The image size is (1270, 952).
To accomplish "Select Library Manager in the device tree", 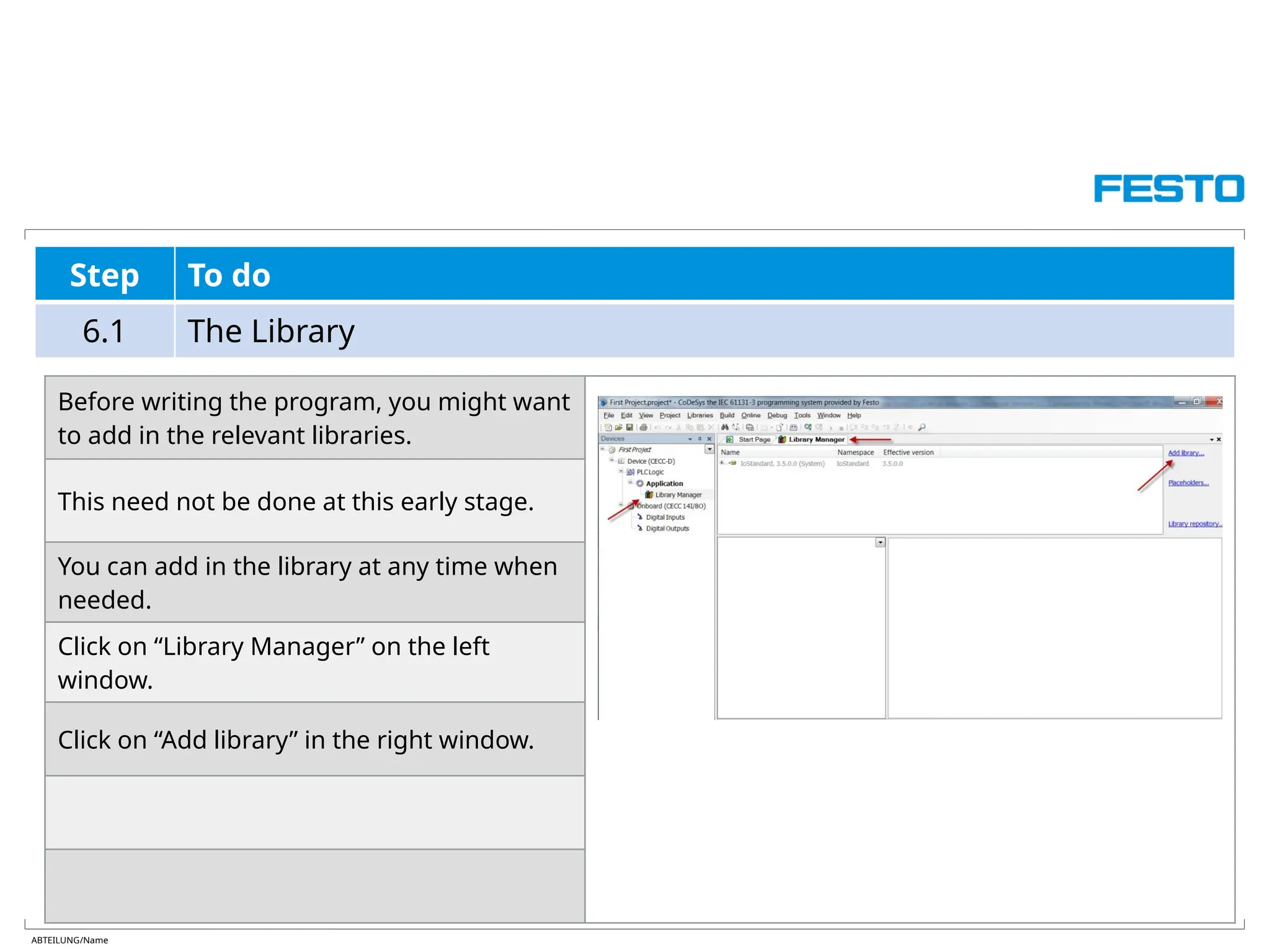I will 678,495.
